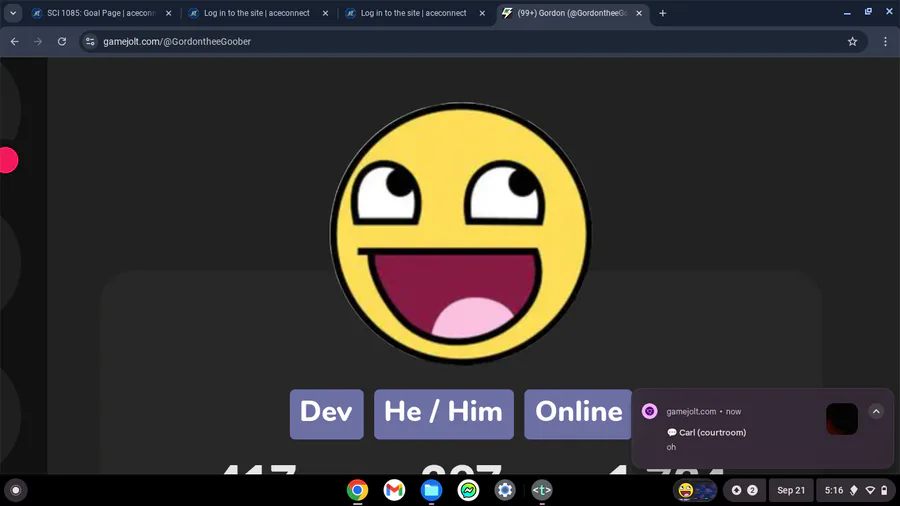Open notification count tray showing 2
Viewport: 900px width, 506px height.
tap(744, 490)
